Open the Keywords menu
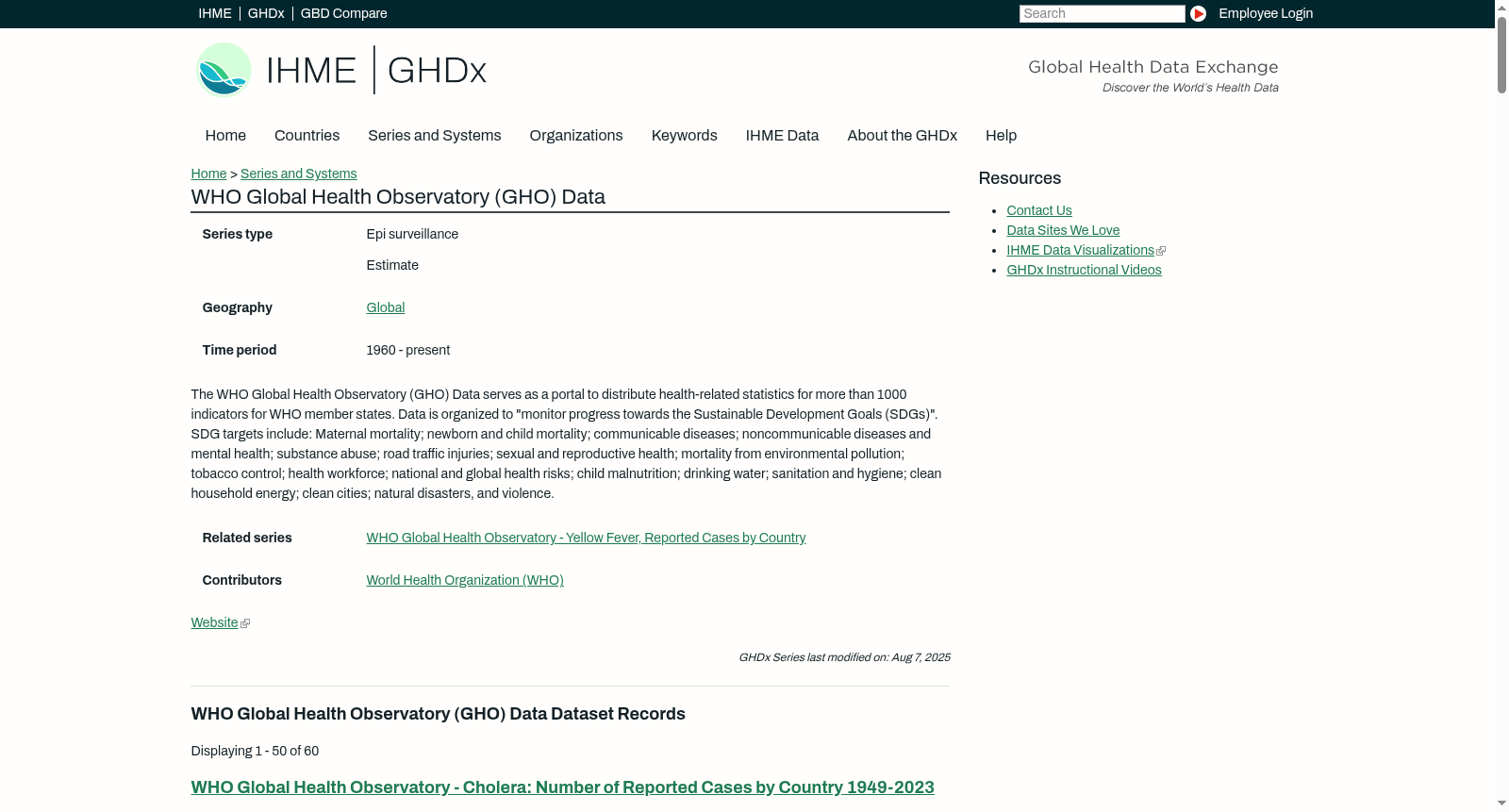The image size is (1509, 812). (684, 135)
